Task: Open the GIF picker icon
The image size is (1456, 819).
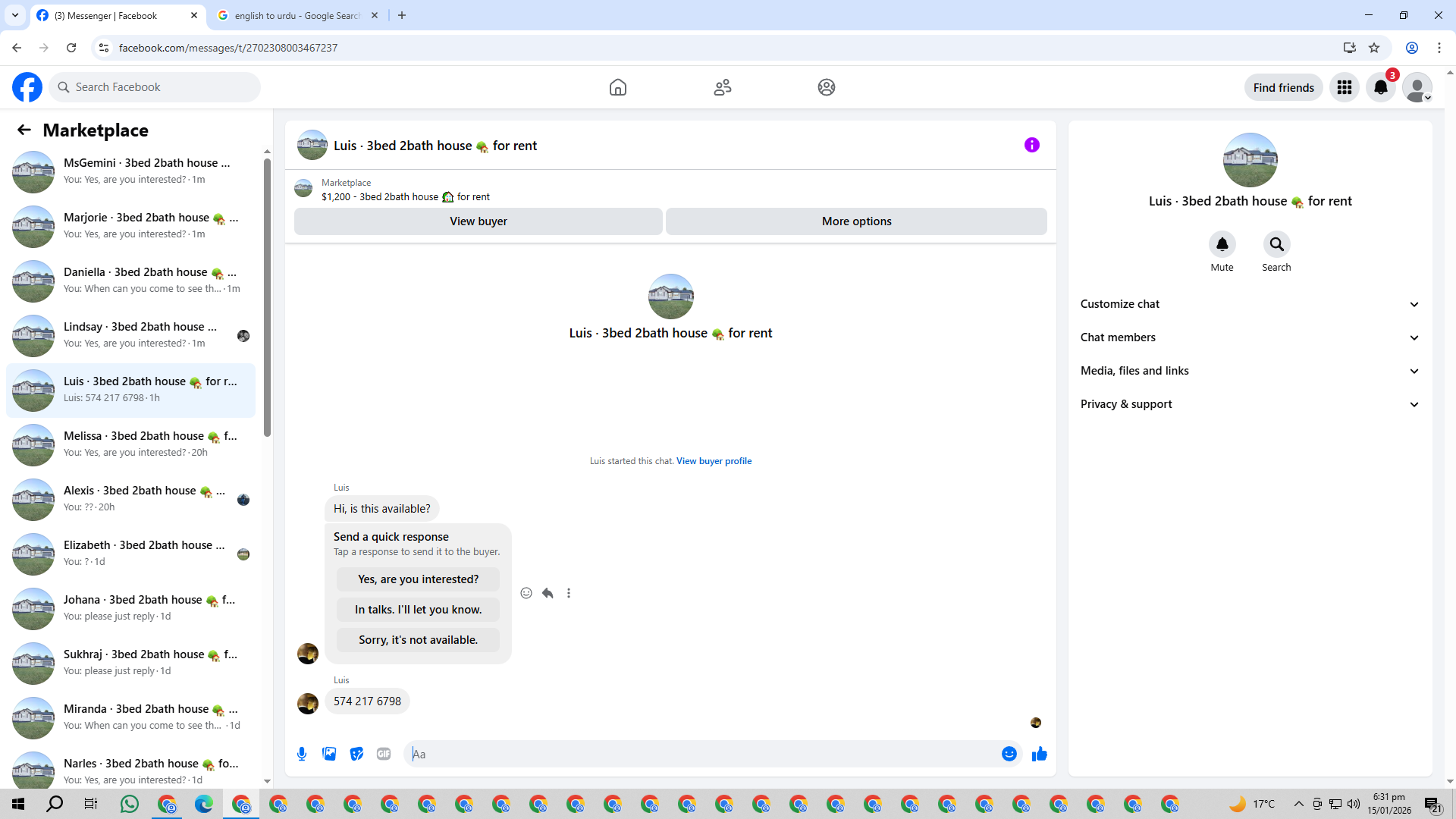Action: 384,754
